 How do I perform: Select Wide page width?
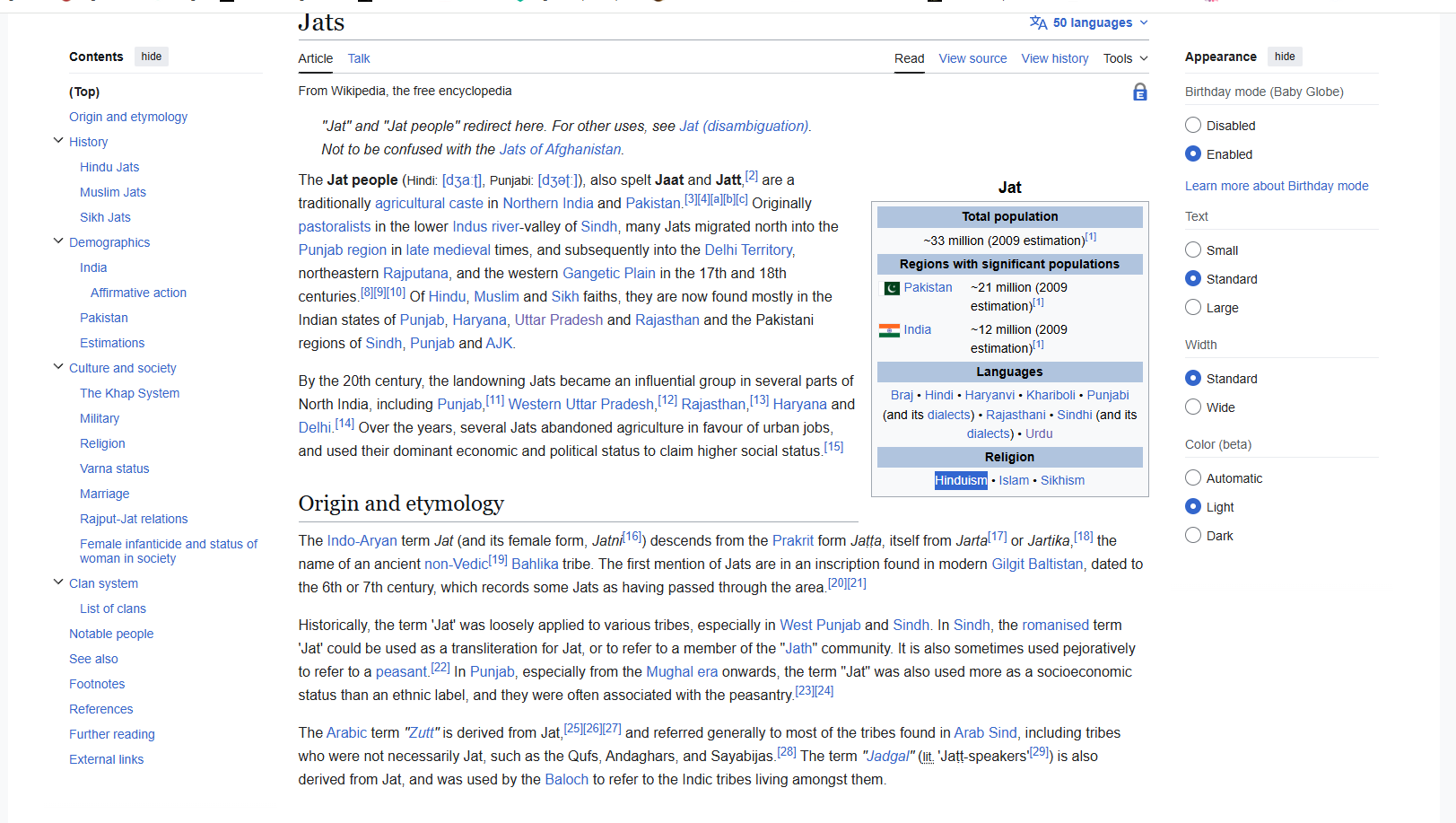coord(1193,407)
